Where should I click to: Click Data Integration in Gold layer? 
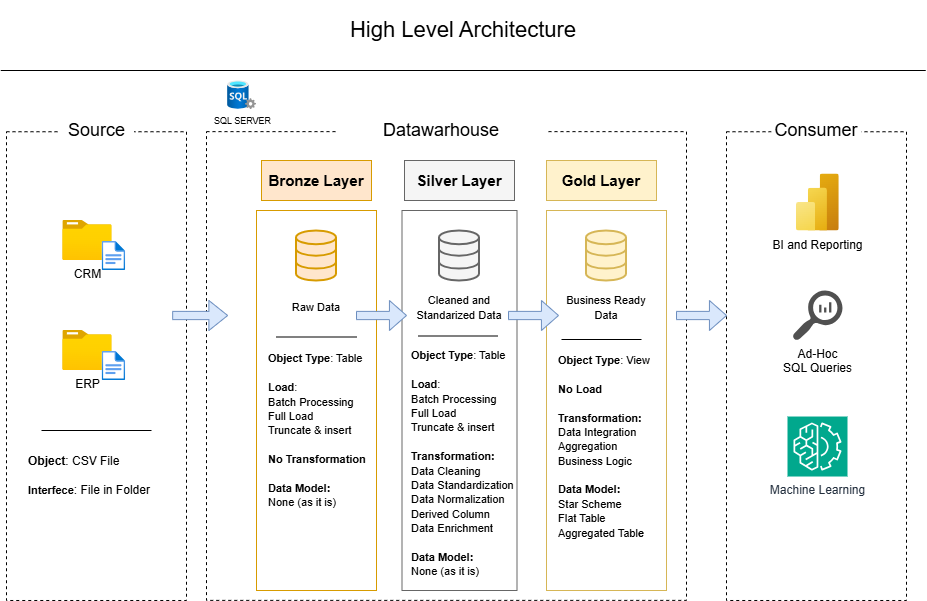(597, 432)
